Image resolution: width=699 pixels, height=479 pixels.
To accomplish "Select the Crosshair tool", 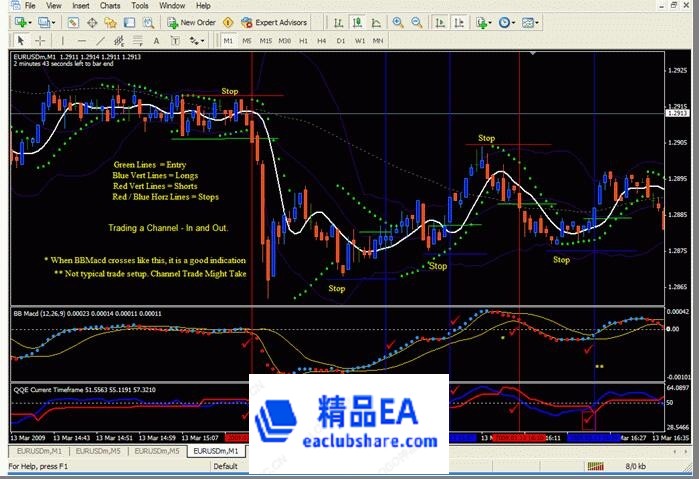I will point(40,40).
